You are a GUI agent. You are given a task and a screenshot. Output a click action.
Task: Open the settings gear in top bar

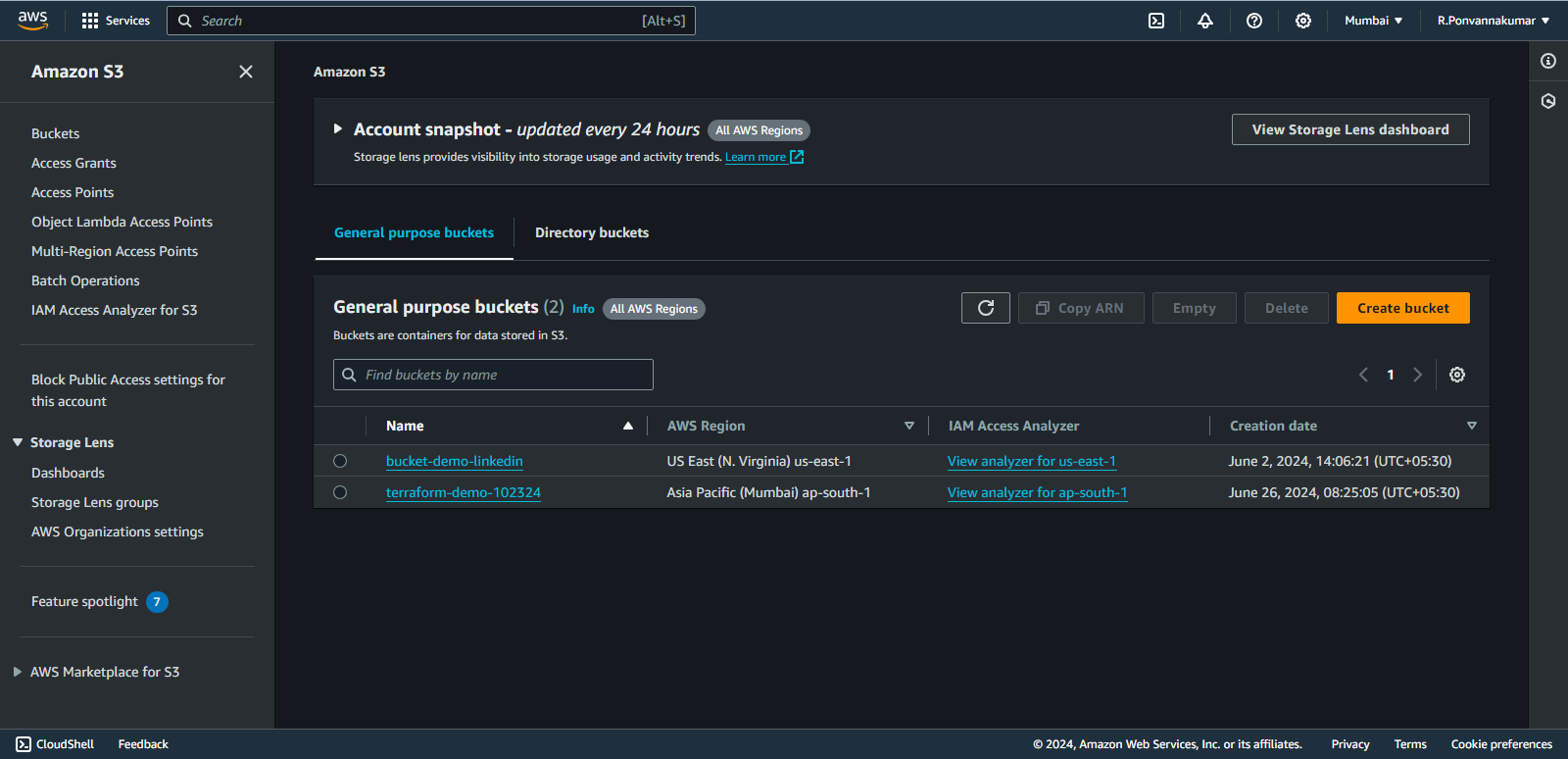click(1303, 21)
